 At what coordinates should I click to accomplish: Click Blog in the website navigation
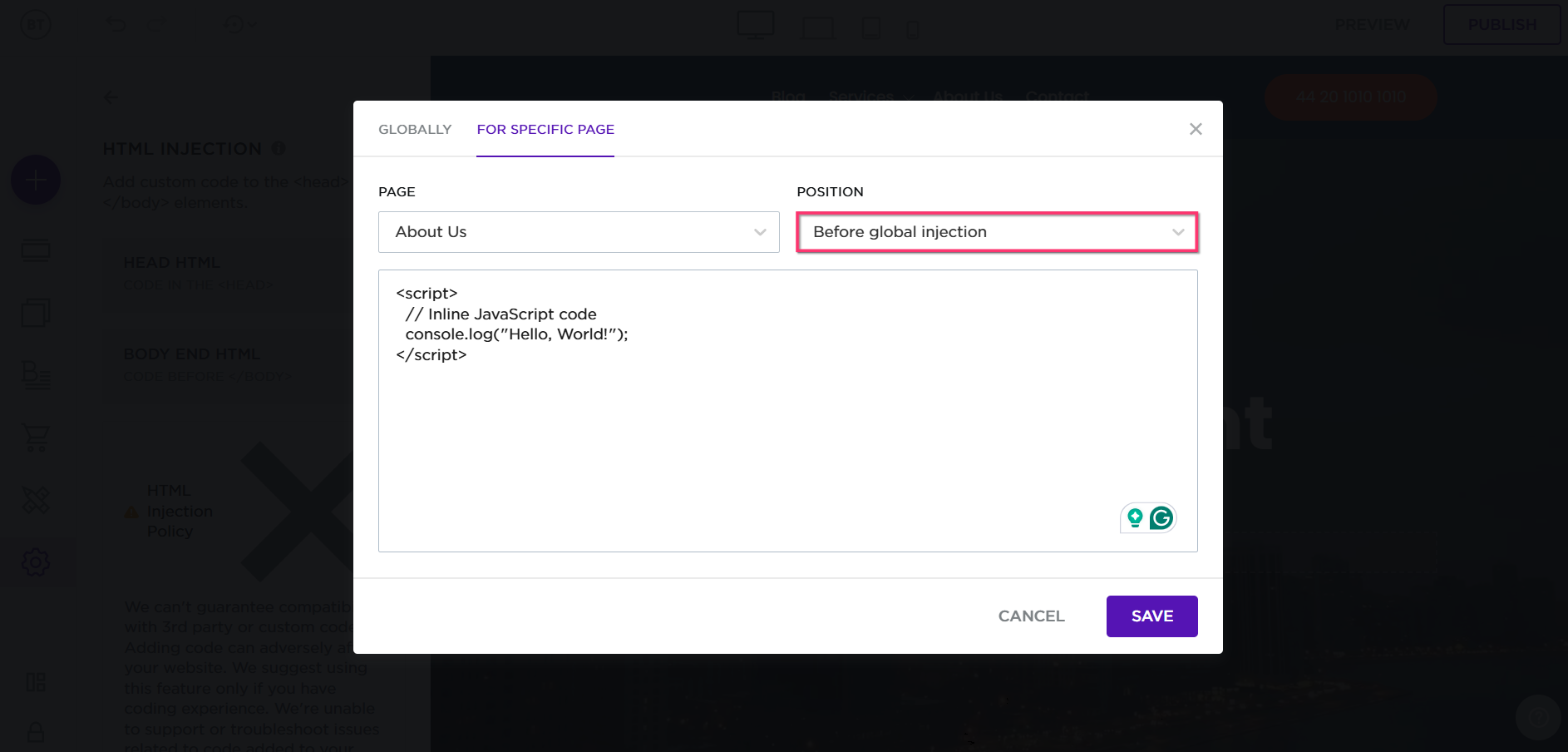(x=788, y=96)
